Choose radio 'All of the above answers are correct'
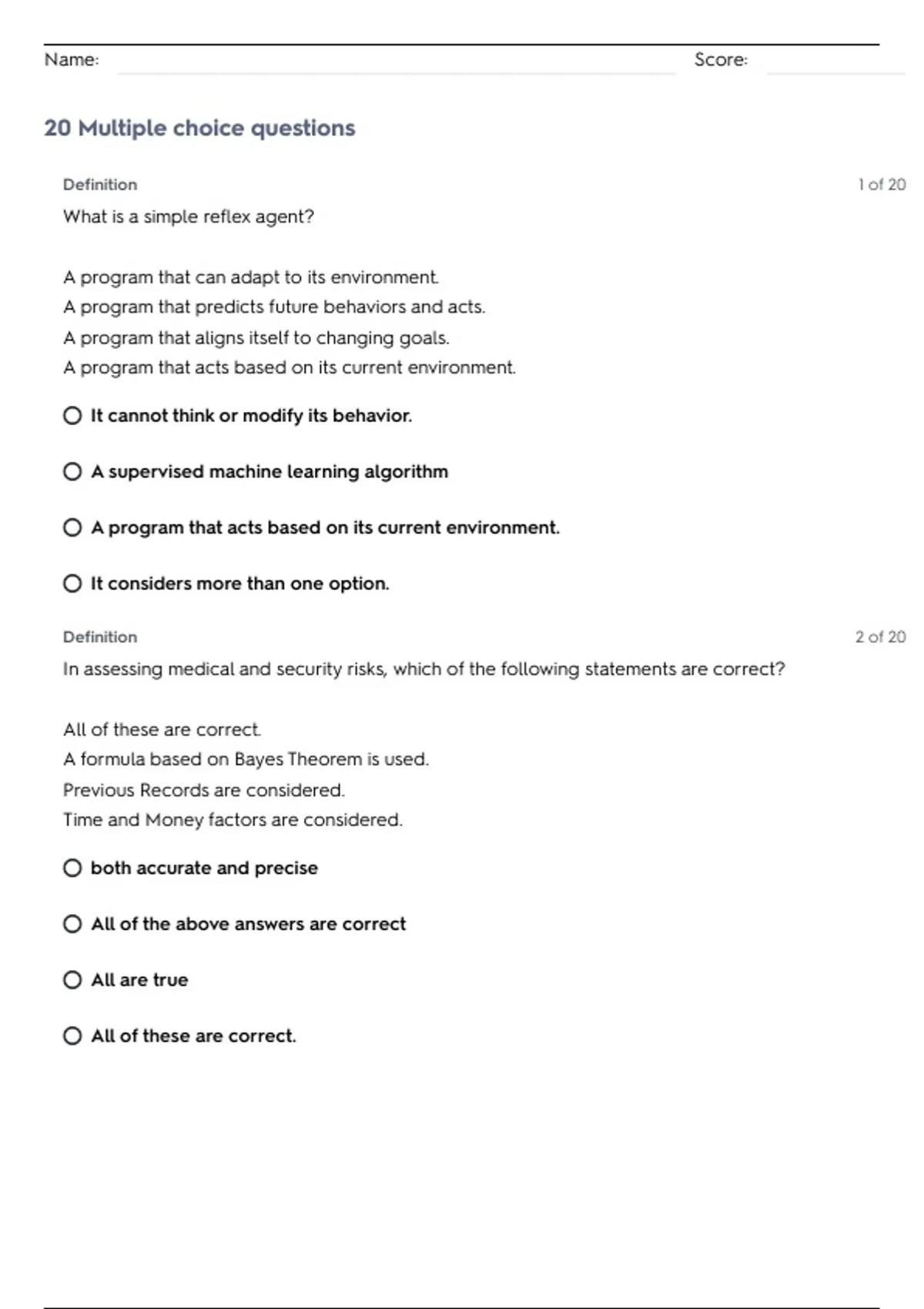This screenshot has width=924, height=1309. coord(72,924)
